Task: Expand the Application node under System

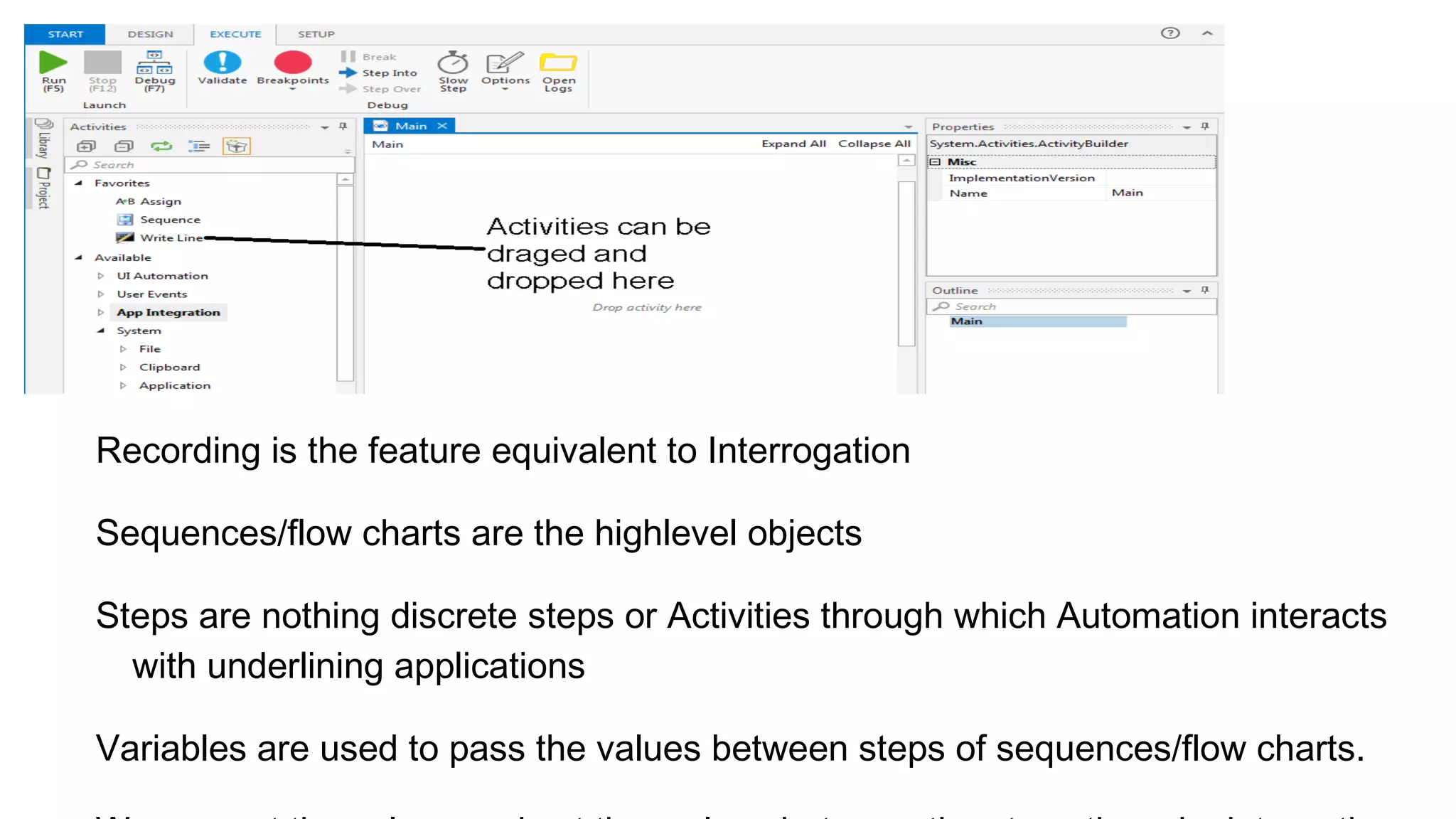Action: tap(123, 385)
